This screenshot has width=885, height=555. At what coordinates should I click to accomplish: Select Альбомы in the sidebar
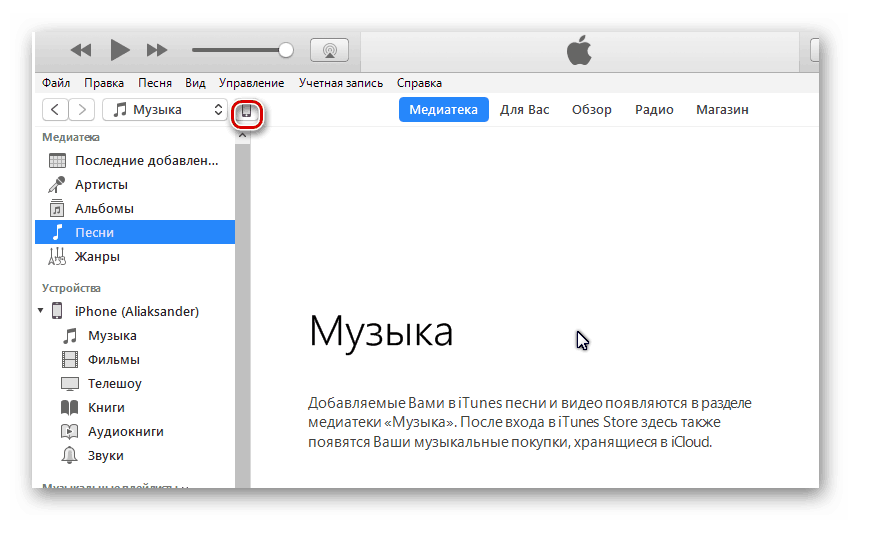click(135, 208)
